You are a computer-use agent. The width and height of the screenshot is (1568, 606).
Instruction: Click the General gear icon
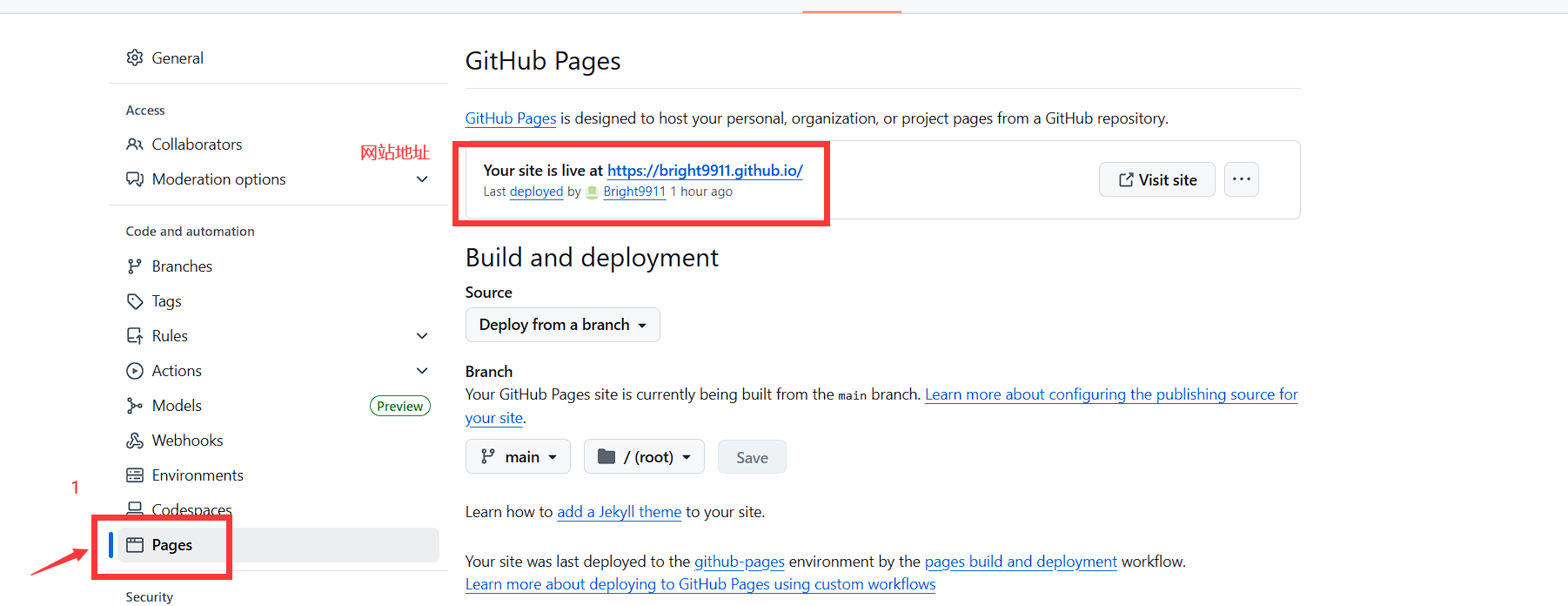(x=135, y=57)
